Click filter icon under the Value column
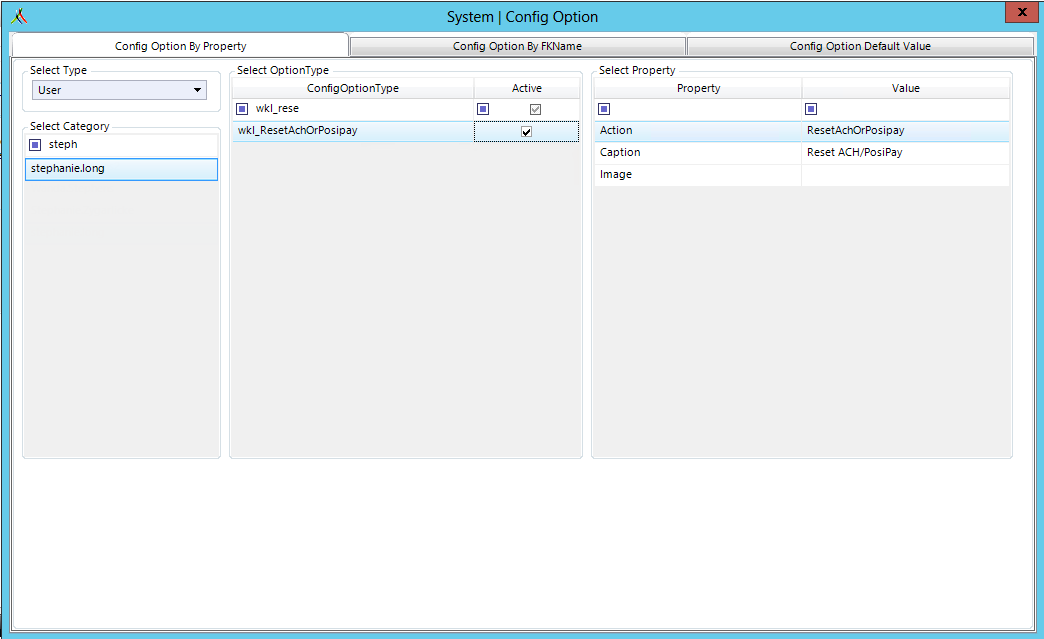Image resolution: width=1044 pixels, height=639 pixels. 811,109
